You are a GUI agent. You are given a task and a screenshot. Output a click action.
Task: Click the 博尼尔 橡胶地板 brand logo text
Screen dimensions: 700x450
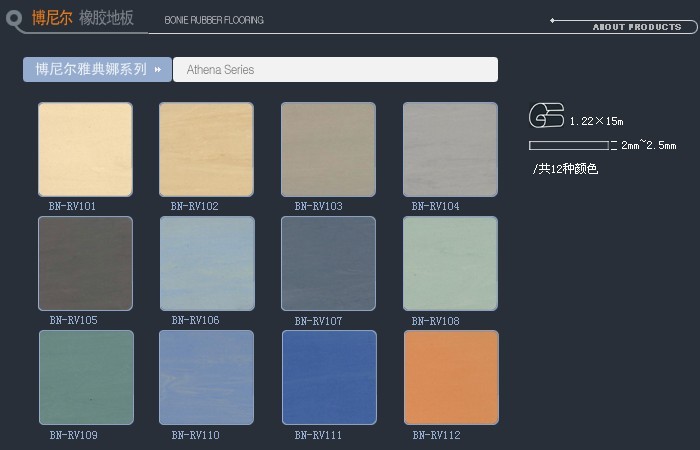82,19
